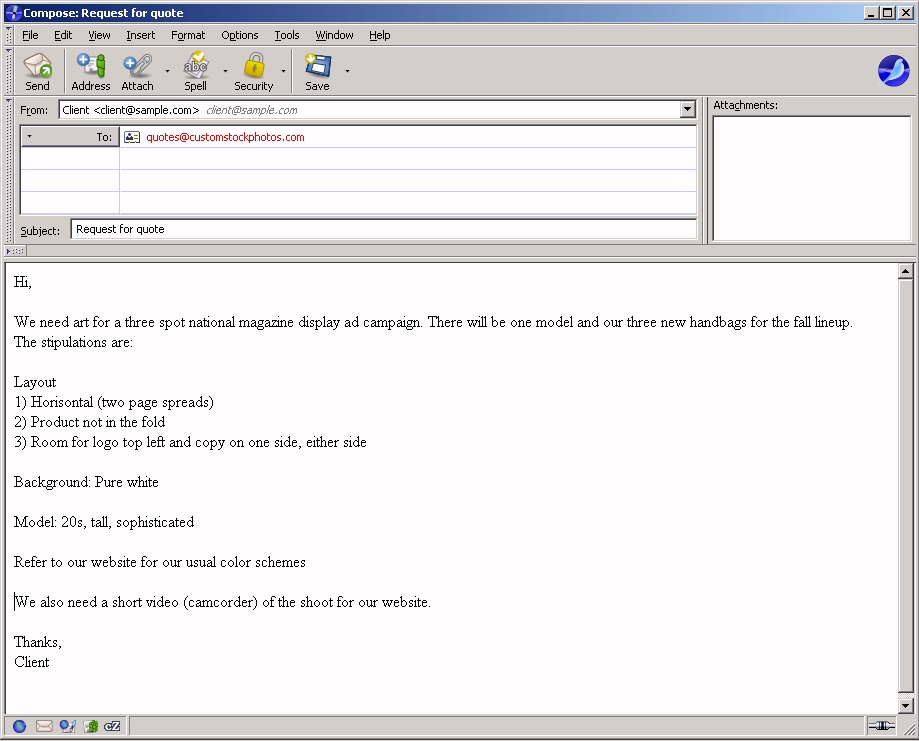Screen dimensions: 919x741
Task: Open ChatZilla icon in the status bar
Action: [x=112, y=726]
